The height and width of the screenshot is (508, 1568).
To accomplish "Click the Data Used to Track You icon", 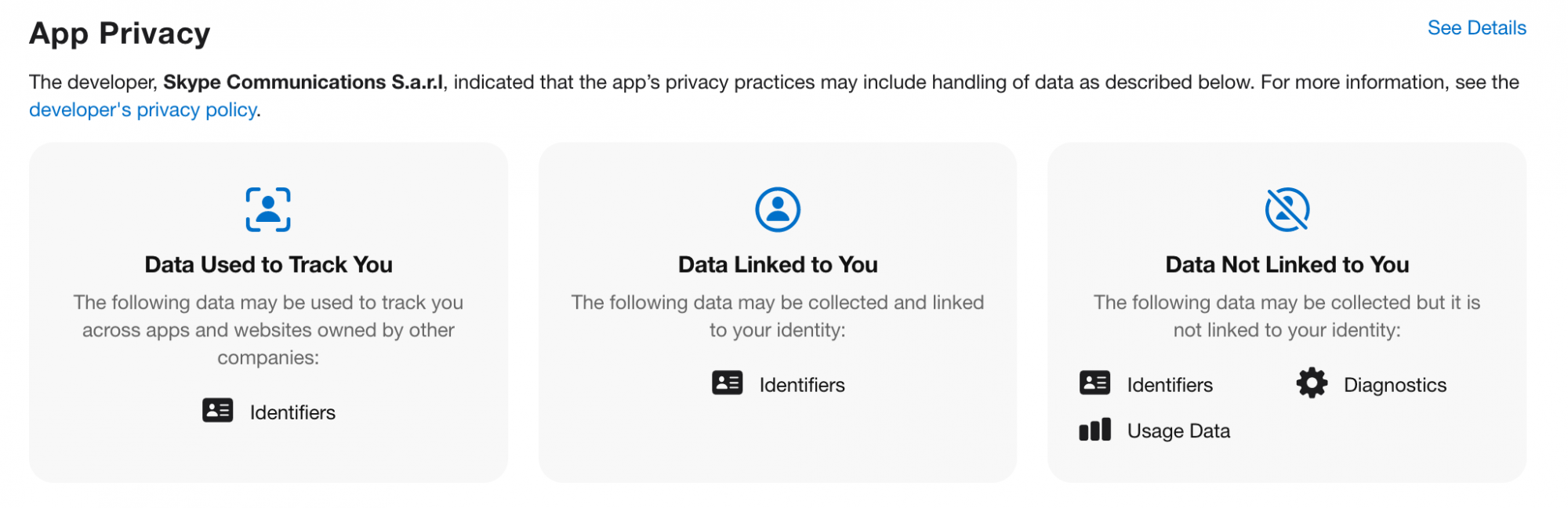I will pyautogui.click(x=268, y=209).
